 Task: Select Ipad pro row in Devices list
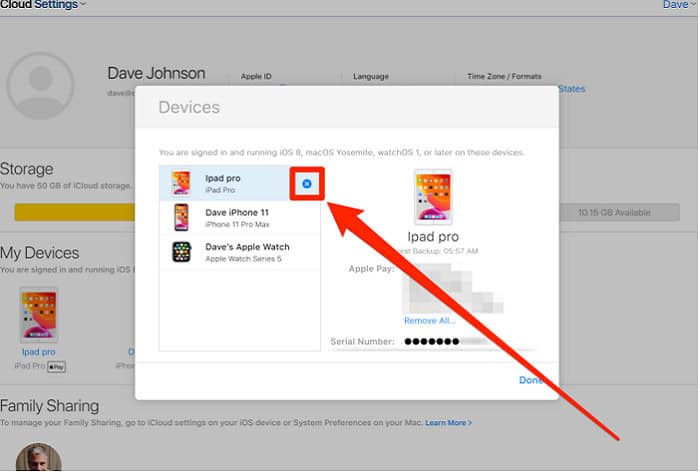click(240, 183)
